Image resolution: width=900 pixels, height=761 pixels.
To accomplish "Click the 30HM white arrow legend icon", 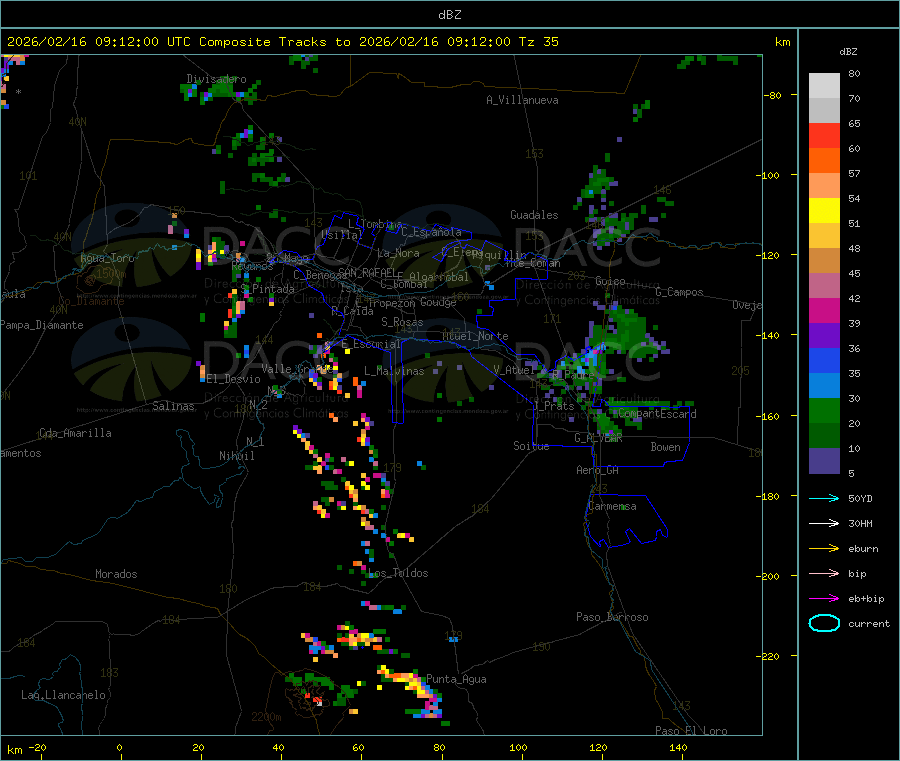I will tap(824, 523).
